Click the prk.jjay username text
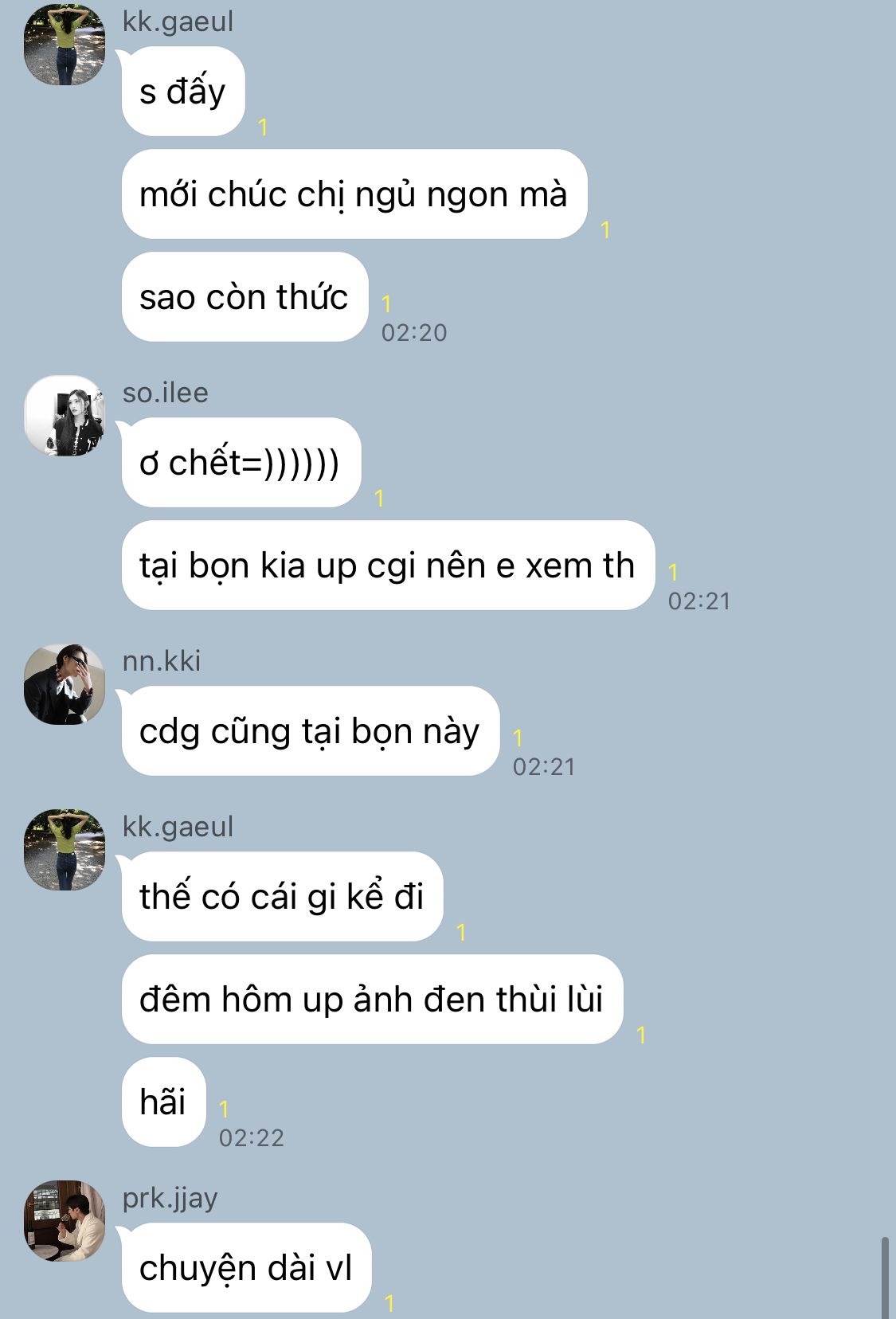The image size is (896, 1319). (x=170, y=1199)
